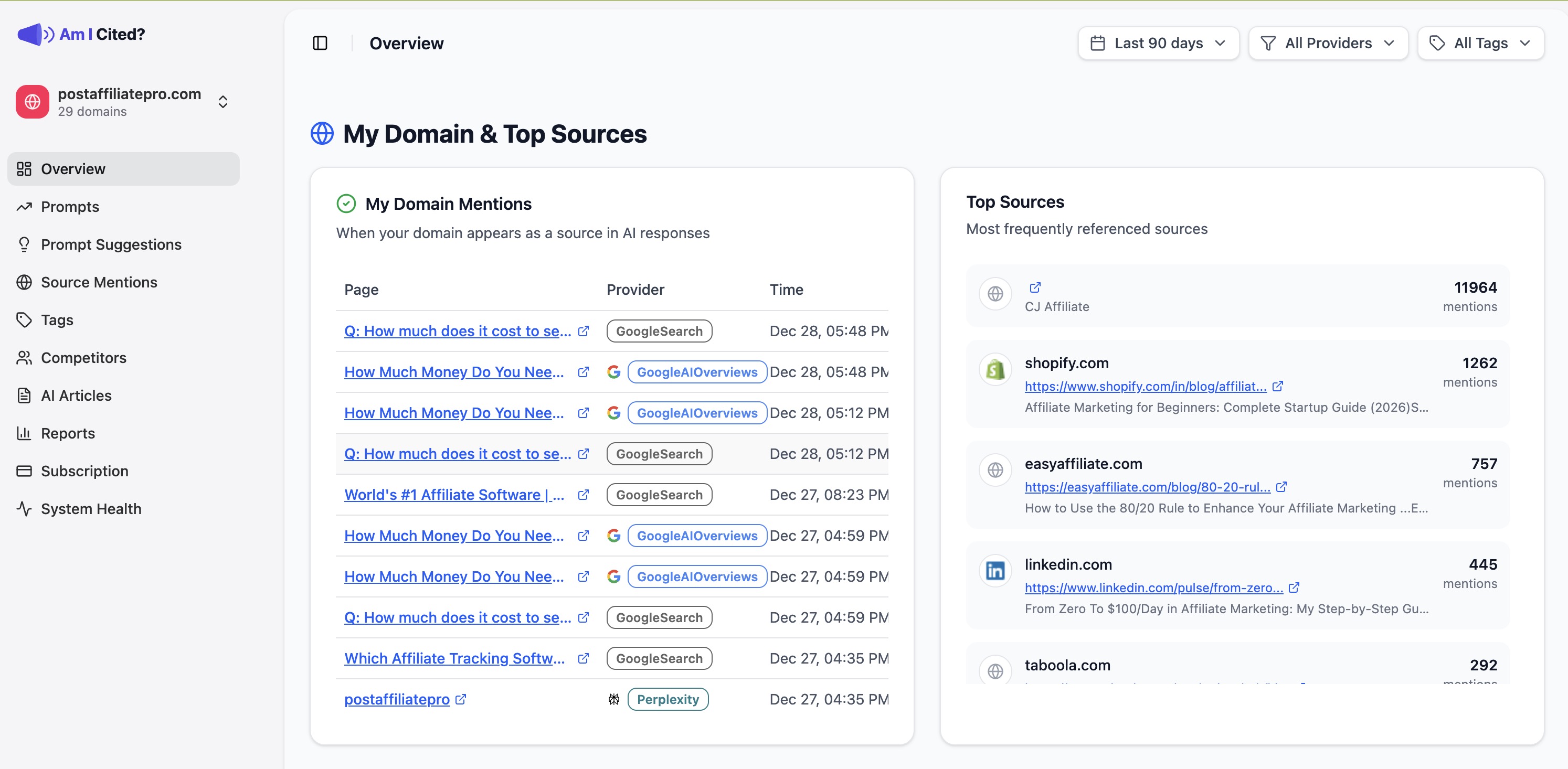Open Which Affiliate Tracking Softw... page link
Screen dimensions: 1568x769
click(454, 658)
